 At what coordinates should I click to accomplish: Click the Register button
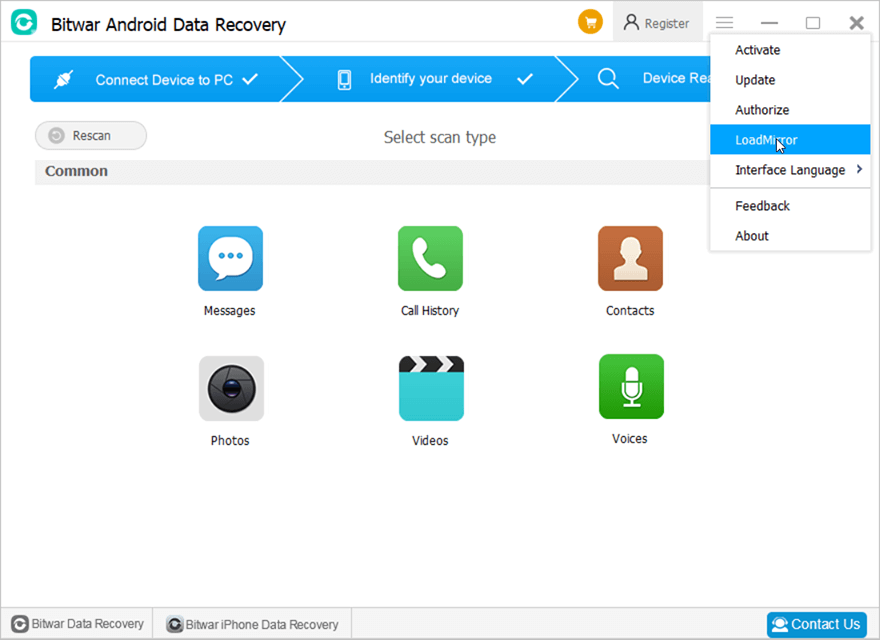click(x=657, y=23)
